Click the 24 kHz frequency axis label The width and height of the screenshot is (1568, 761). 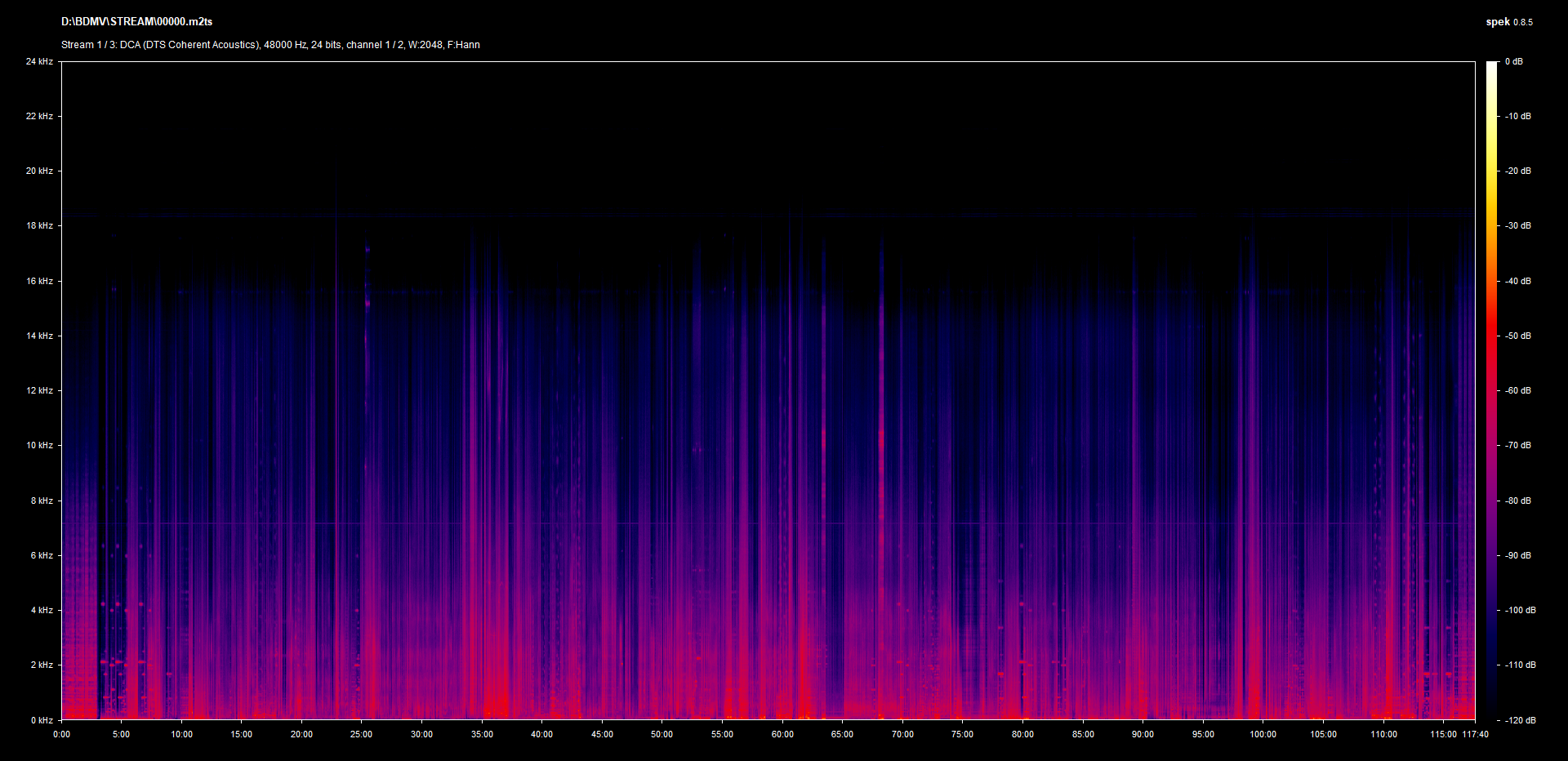coord(39,61)
